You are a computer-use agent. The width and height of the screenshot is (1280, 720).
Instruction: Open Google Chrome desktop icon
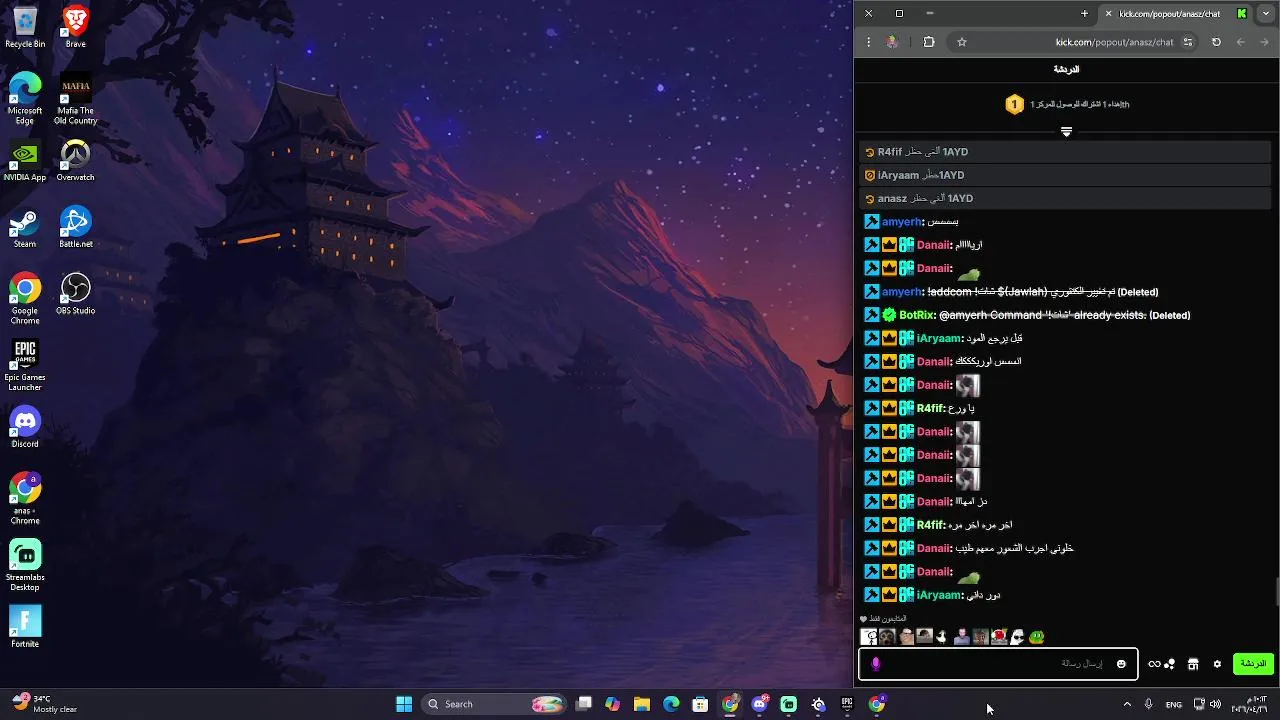click(x=25, y=299)
